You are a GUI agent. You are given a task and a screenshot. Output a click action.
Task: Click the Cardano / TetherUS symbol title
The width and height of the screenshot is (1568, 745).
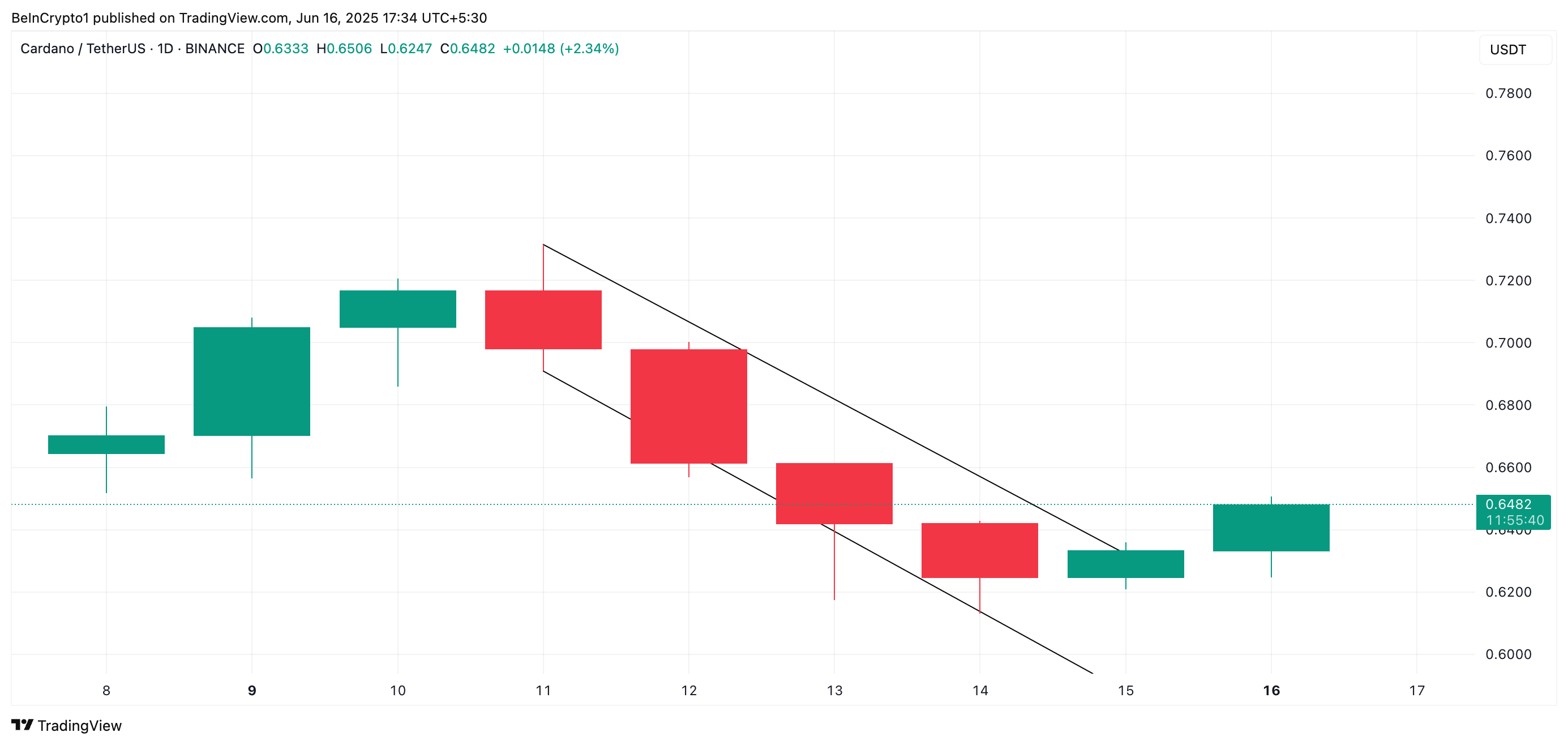point(82,49)
